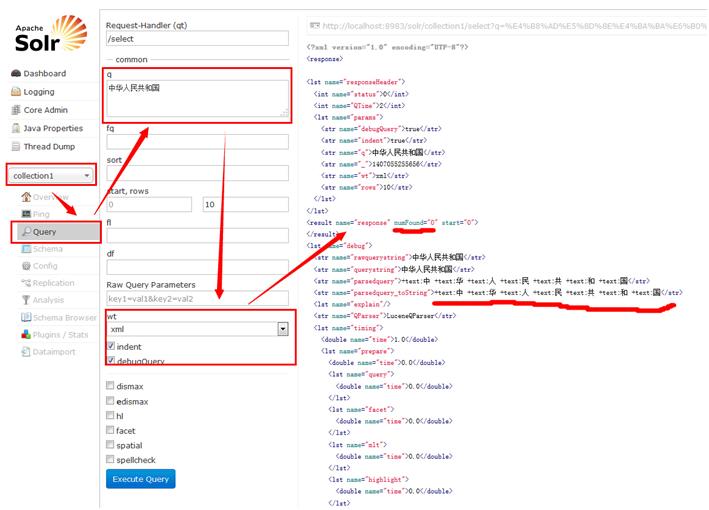Click the Overview house icon
Viewport: 709px width, 510px height.
[x=26, y=197]
